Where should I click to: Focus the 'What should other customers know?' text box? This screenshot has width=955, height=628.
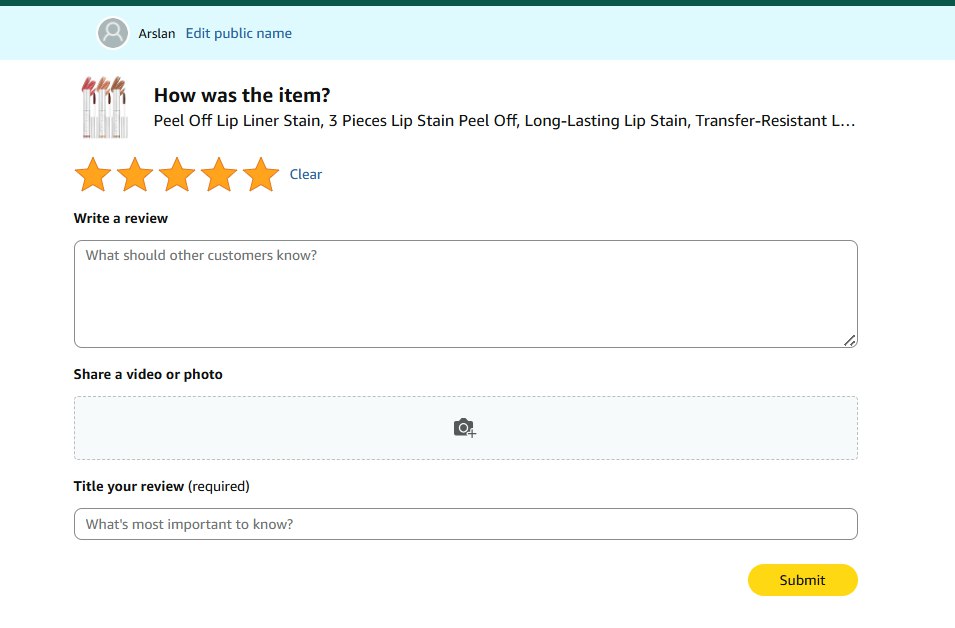tap(465, 294)
